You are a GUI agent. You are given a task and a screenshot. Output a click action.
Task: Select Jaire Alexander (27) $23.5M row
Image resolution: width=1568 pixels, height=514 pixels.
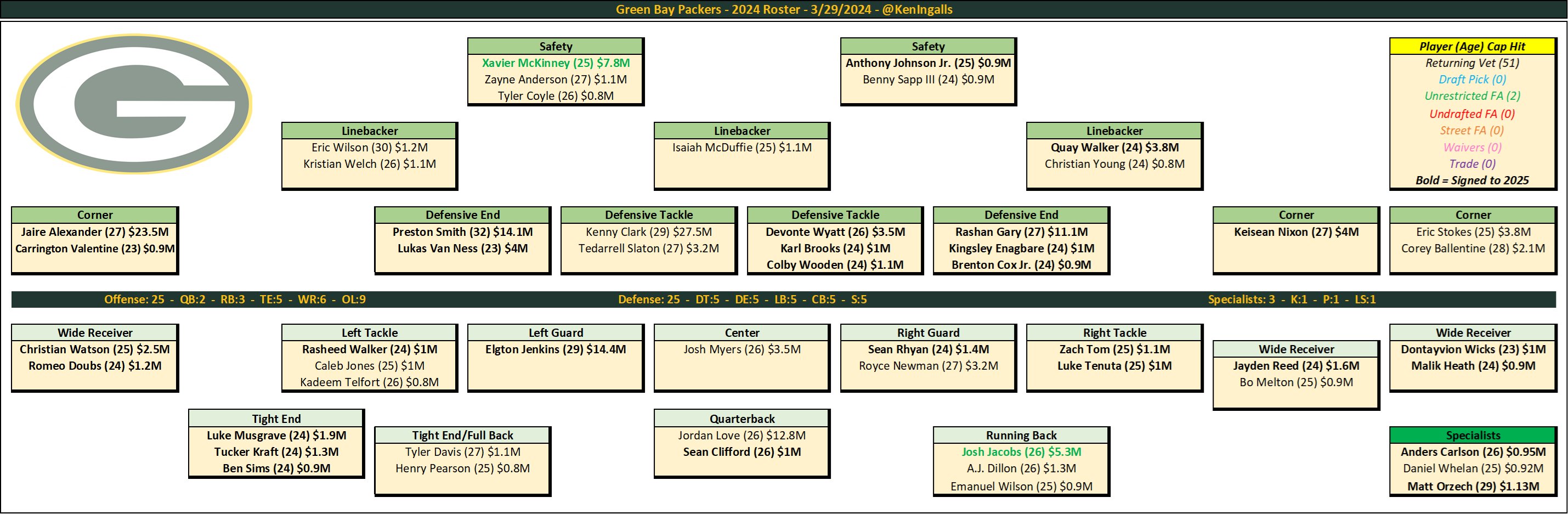pos(95,232)
